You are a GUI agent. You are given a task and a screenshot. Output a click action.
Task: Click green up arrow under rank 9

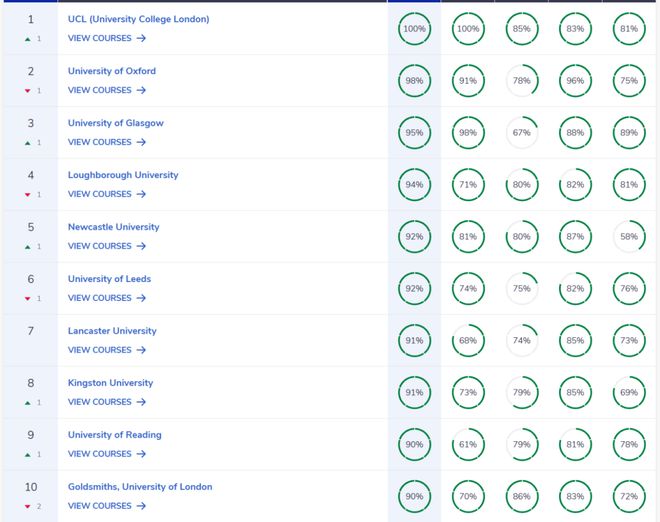[x=28, y=455]
